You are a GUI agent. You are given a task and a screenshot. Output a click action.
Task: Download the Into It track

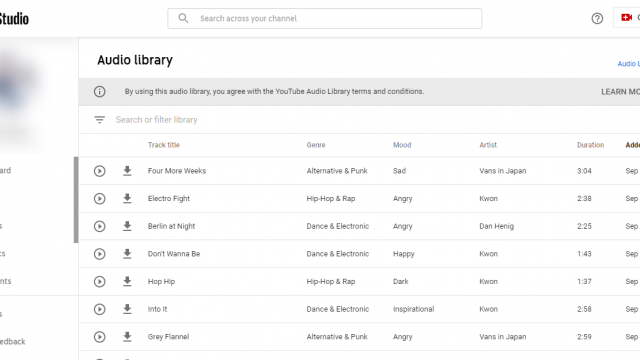click(127, 309)
